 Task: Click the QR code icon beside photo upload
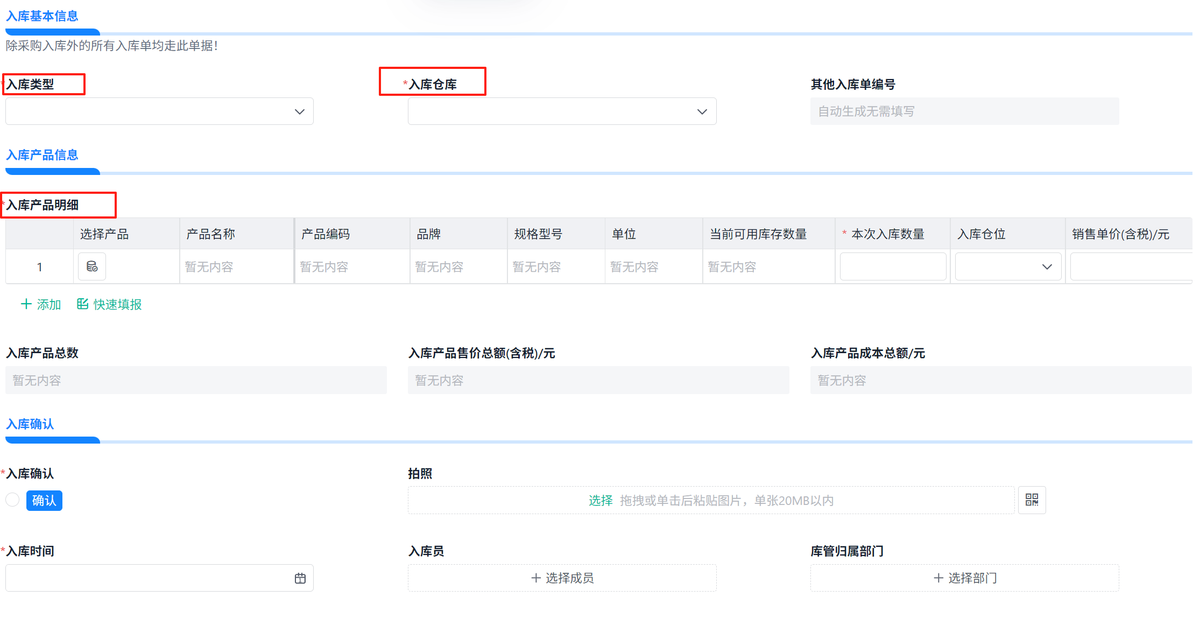[1032, 500]
